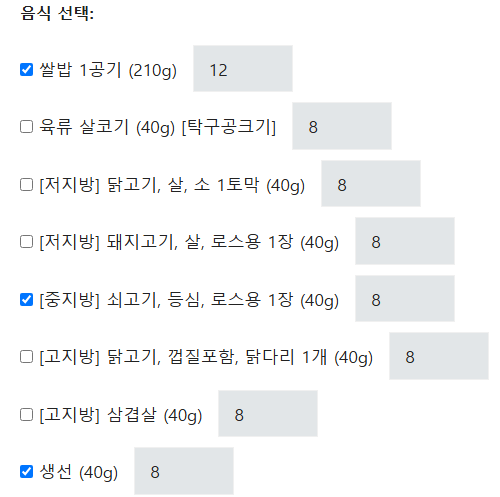Click the [중지방] 쇠고기 quantity input
This screenshot has height=497, width=500.
click(405, 299)
